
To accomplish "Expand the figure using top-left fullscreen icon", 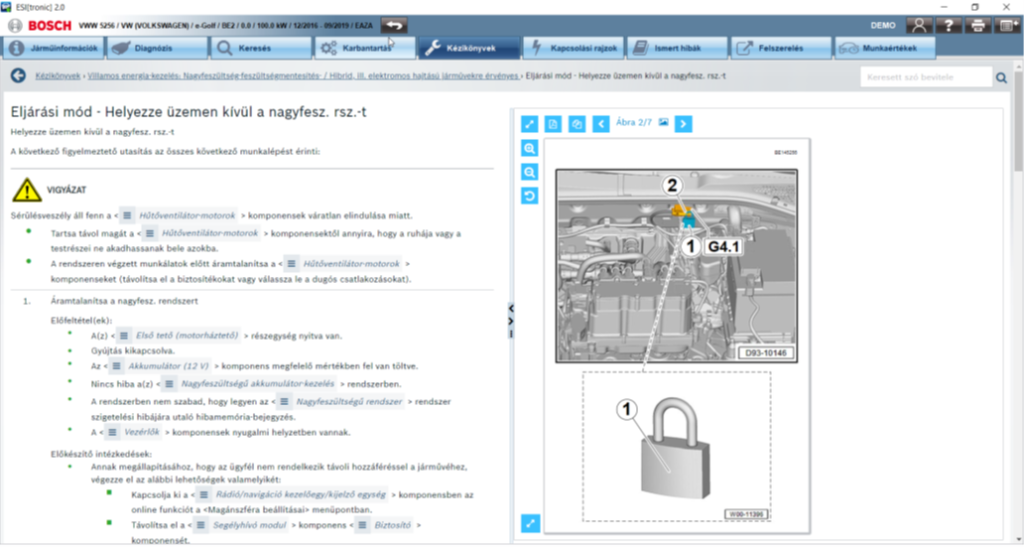I will pos(530,124).
